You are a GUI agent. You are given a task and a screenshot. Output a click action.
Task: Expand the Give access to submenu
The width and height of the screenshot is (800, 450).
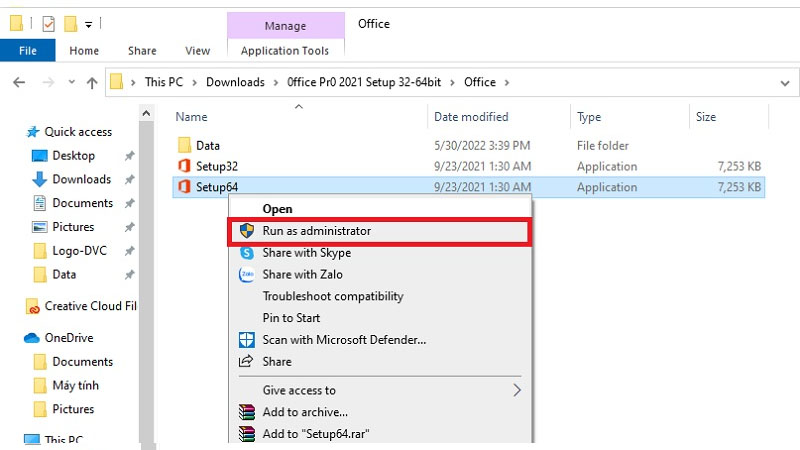[517, 390]
